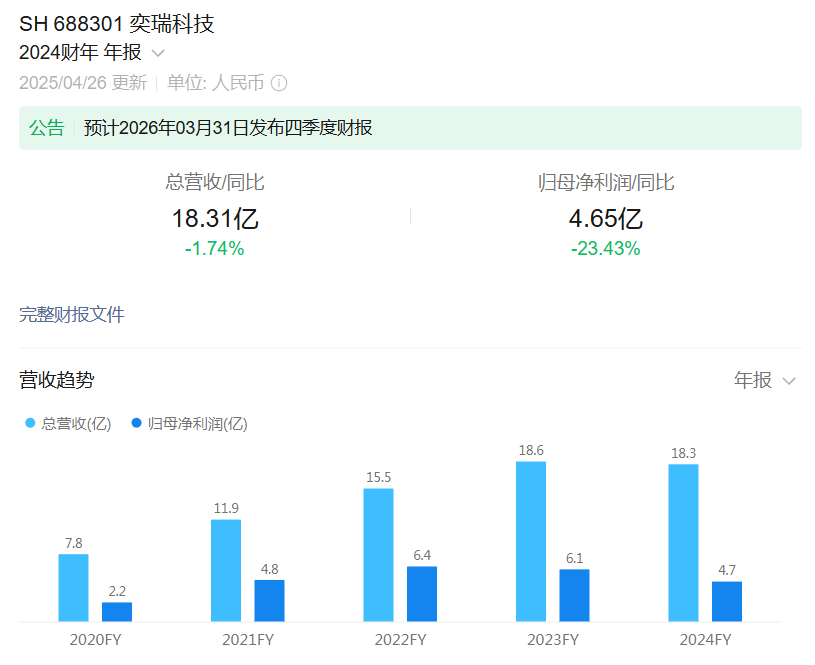
Task: Select the 2023FY net profit bar labeled 6.1
Action: [x=574, y=595]
